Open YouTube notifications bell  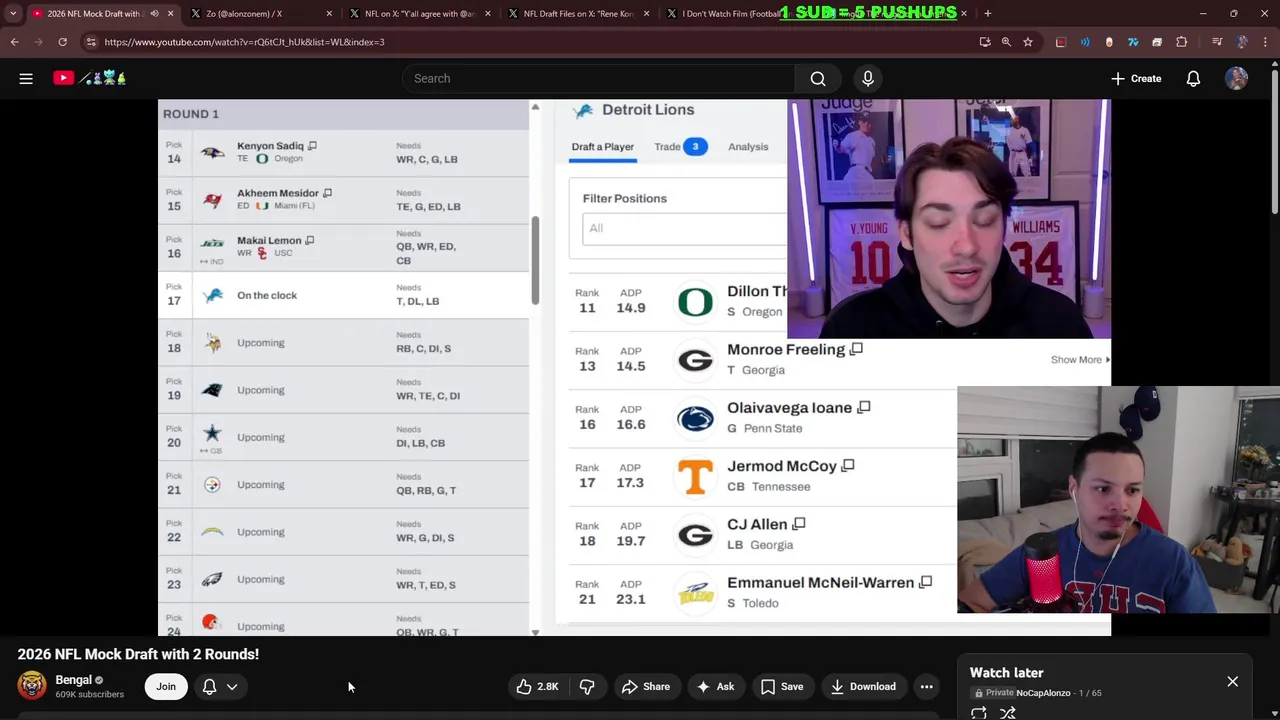tap(1193, 78)
